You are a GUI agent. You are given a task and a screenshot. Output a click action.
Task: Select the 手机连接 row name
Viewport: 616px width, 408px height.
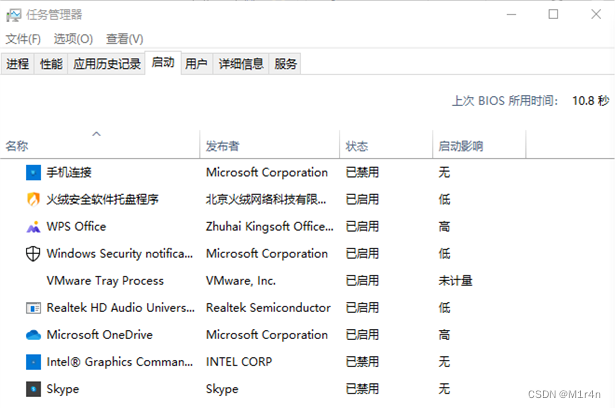(69, 172)
